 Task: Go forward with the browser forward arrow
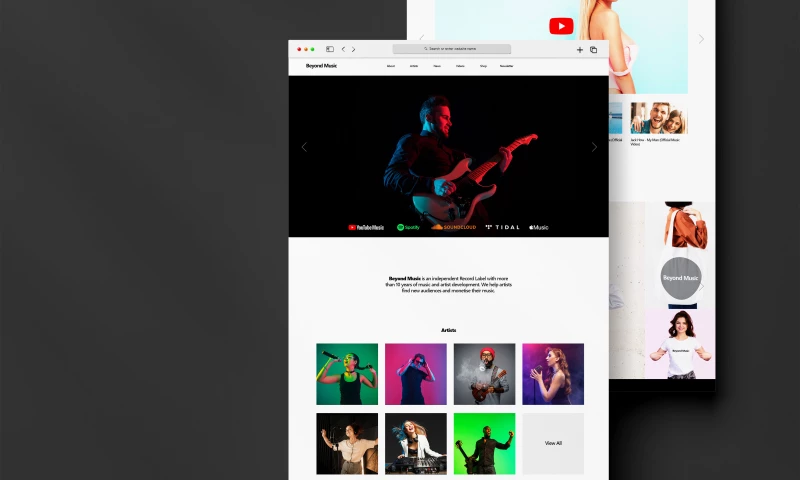[x=353, y=49]
